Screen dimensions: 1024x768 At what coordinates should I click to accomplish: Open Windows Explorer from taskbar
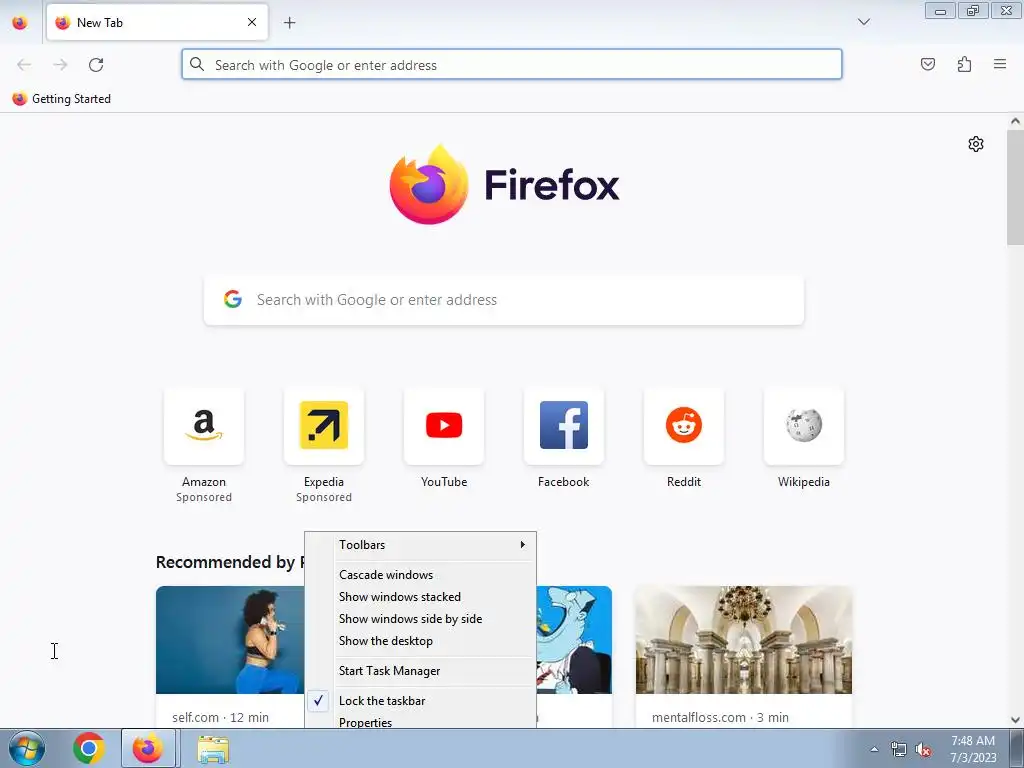click(213, 749)
